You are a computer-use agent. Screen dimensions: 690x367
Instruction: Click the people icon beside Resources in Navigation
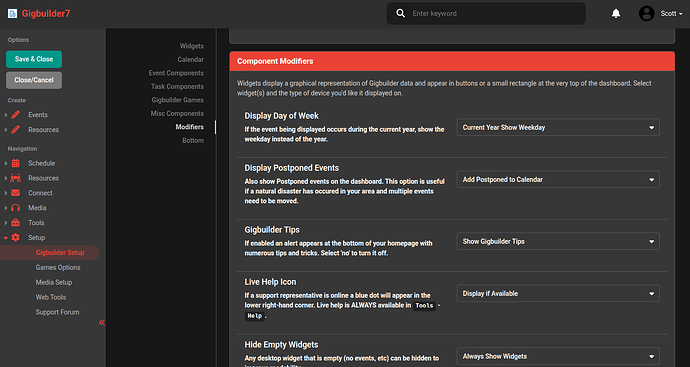(x=15, y=178)
